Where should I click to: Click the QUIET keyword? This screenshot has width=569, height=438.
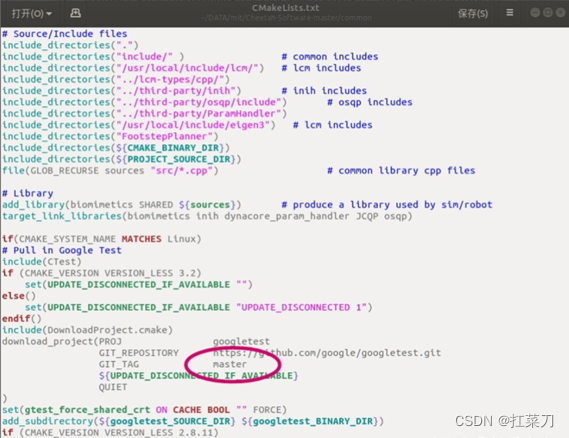113,388
